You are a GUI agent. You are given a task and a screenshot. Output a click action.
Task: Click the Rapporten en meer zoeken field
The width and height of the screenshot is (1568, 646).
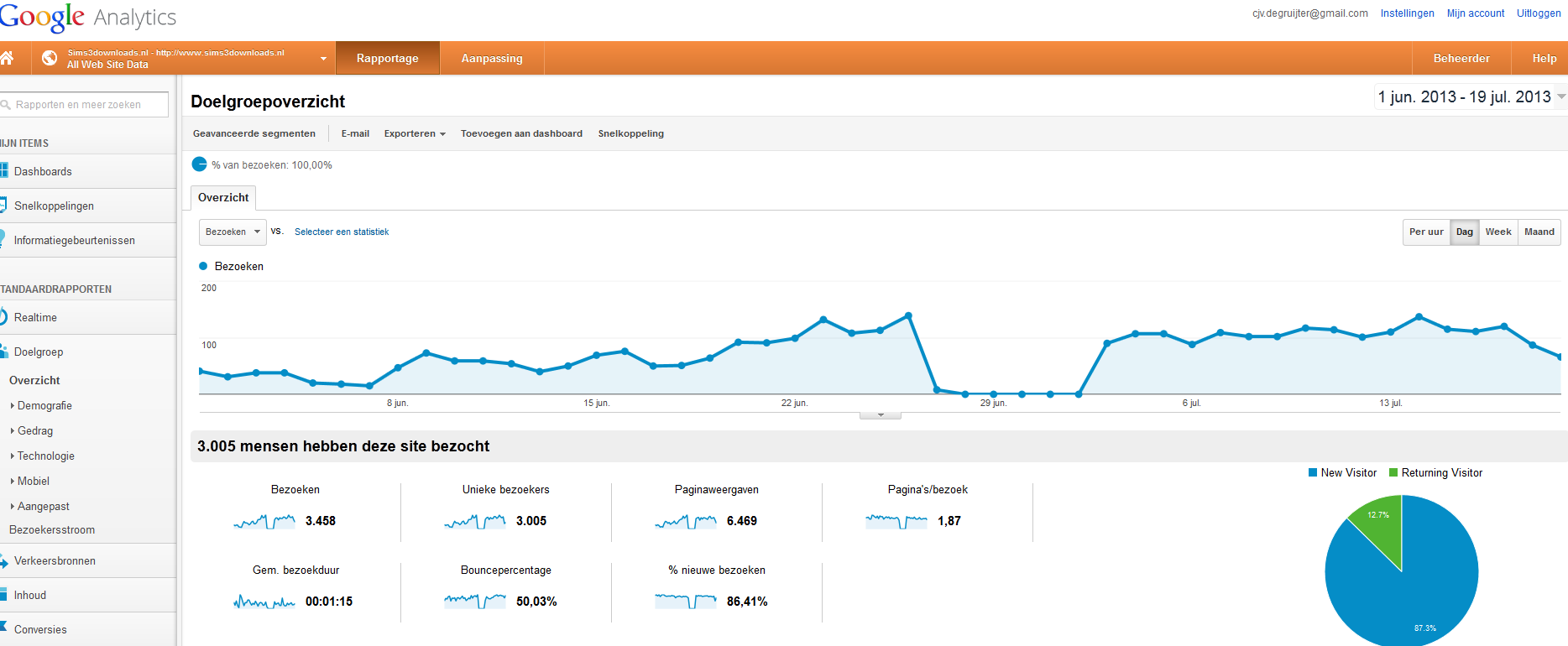[84, 105]
